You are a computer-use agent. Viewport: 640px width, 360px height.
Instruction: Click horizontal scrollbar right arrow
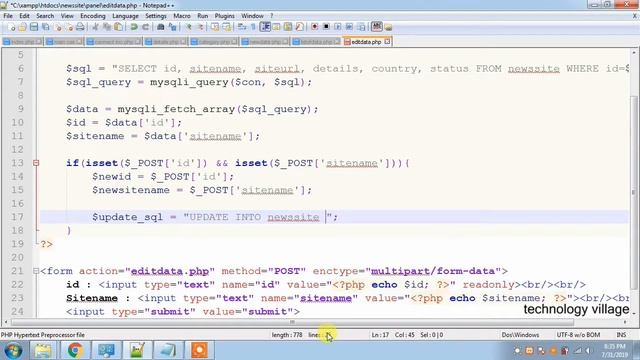point(625,322)
